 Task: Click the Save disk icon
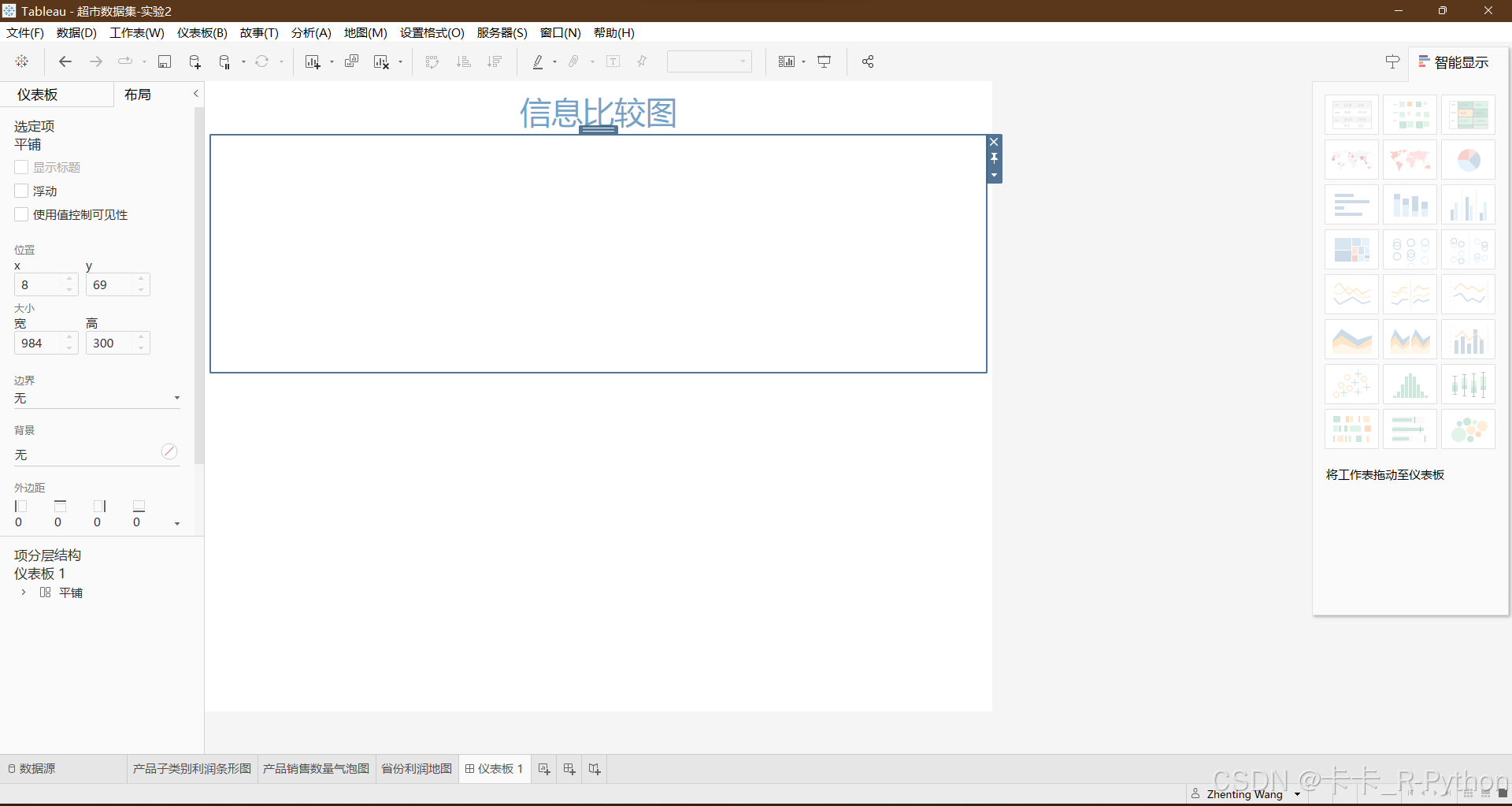165,61
